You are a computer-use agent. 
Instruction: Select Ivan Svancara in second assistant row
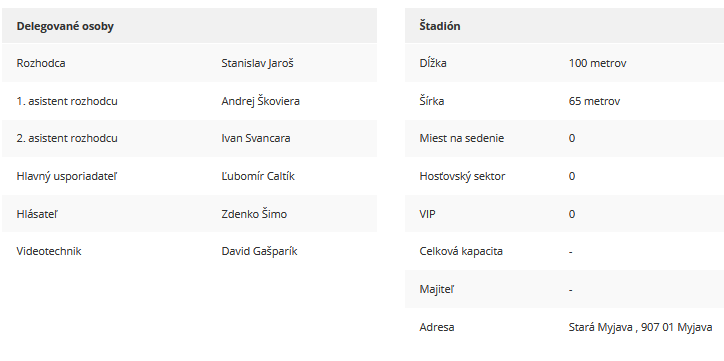[256, 138]
